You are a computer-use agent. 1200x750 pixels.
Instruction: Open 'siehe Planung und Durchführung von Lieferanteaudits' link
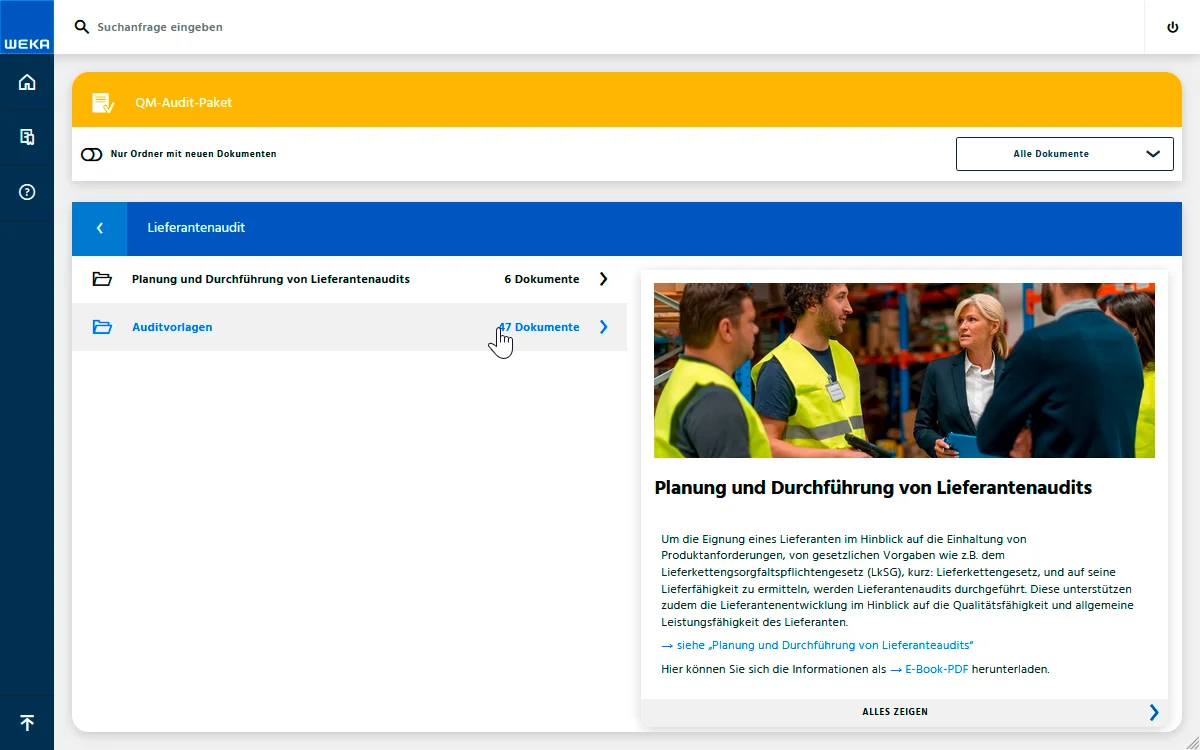[x=818, y=645]
